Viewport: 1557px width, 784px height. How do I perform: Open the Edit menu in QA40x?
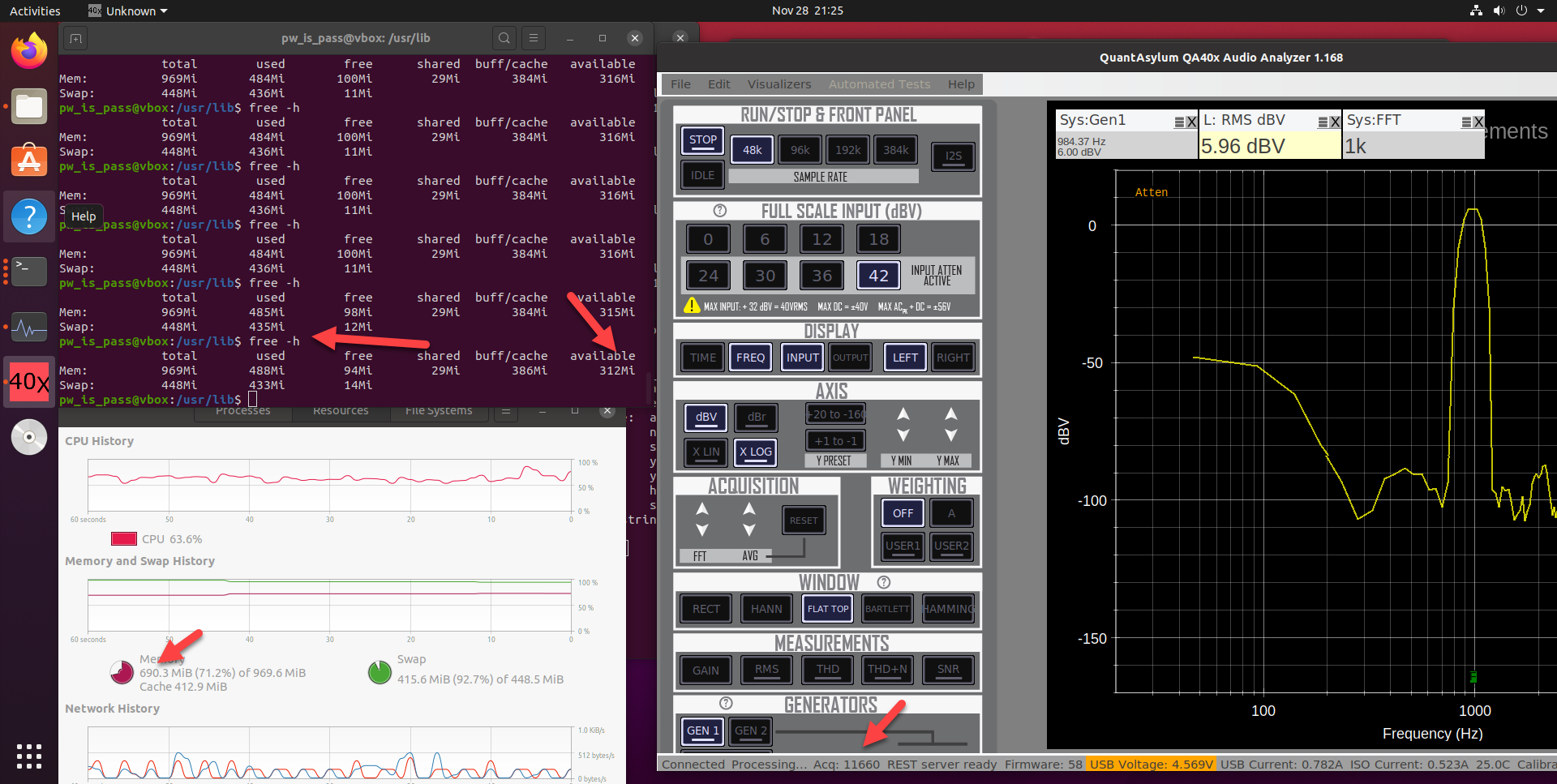(x=718, y=84)
